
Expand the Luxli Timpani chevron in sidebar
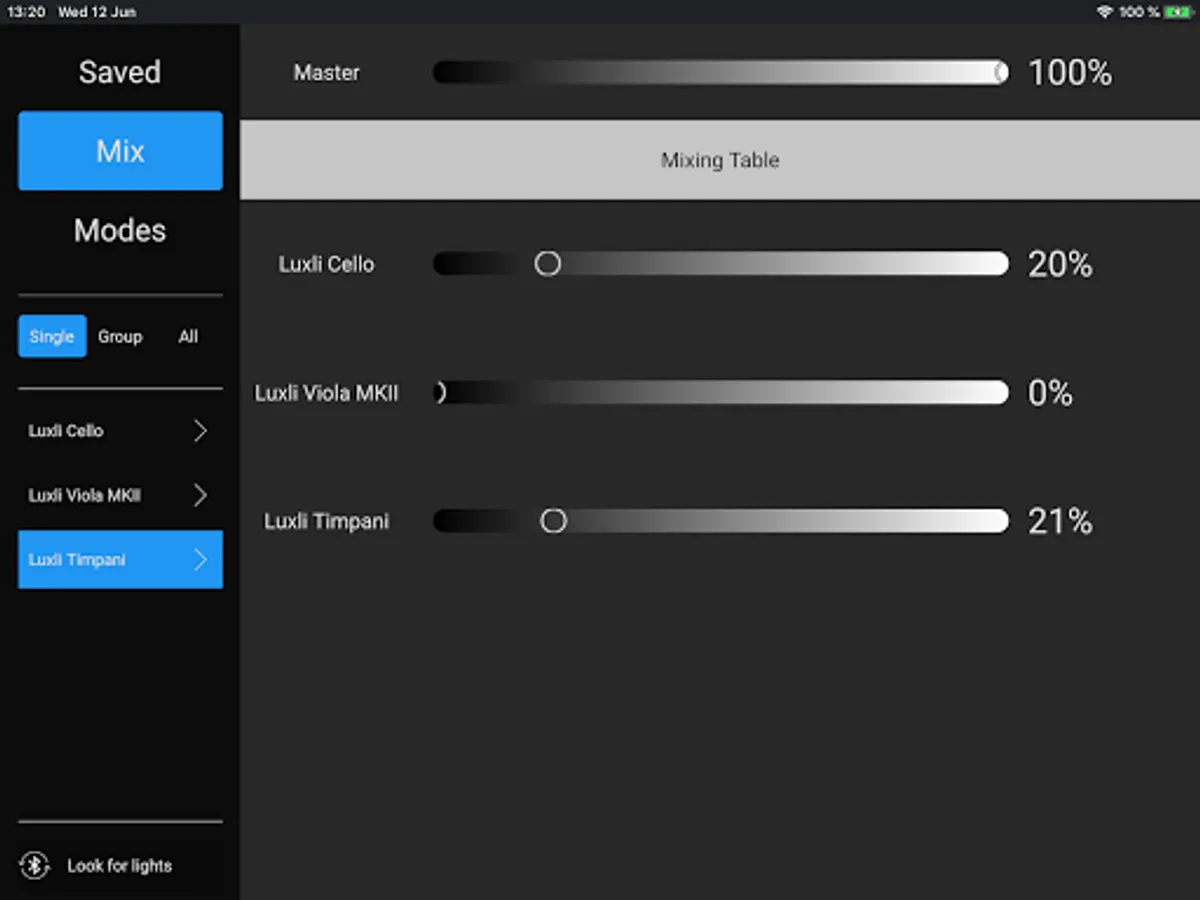click(x=200, y=559)
